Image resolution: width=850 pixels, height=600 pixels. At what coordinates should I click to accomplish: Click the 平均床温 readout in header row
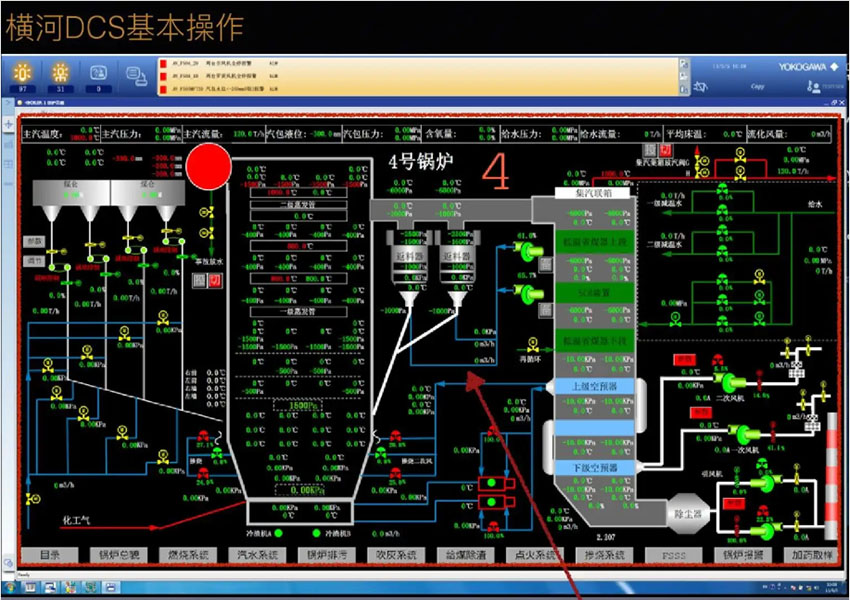(705, 133)
